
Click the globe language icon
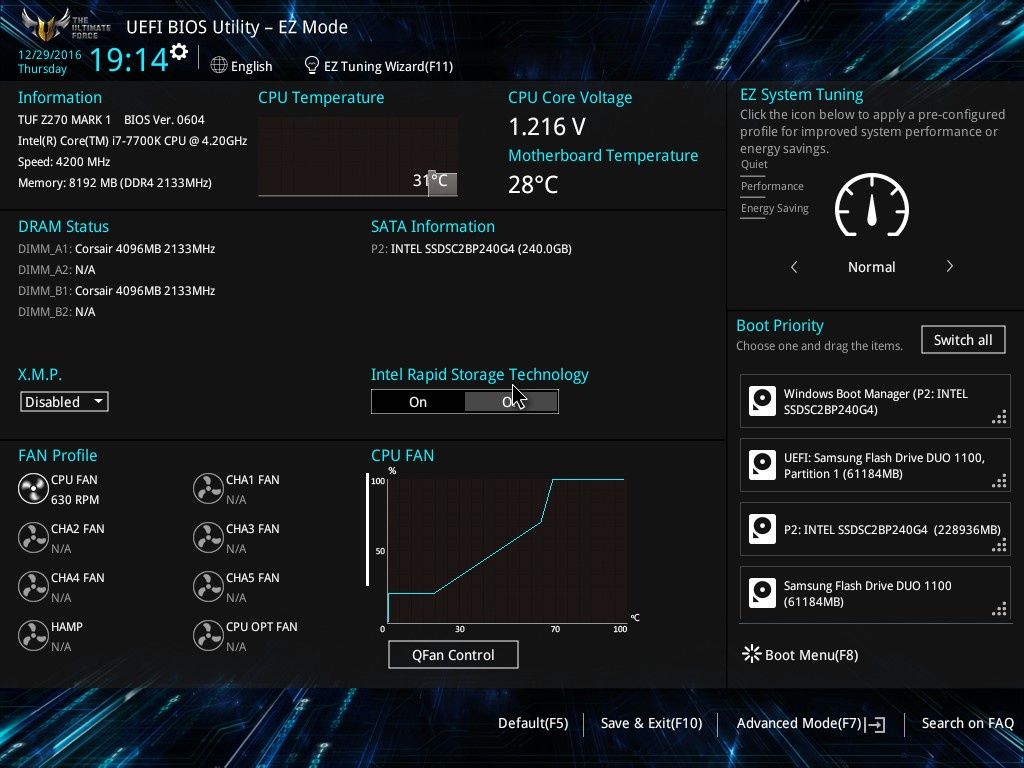(x=219, y=65)
